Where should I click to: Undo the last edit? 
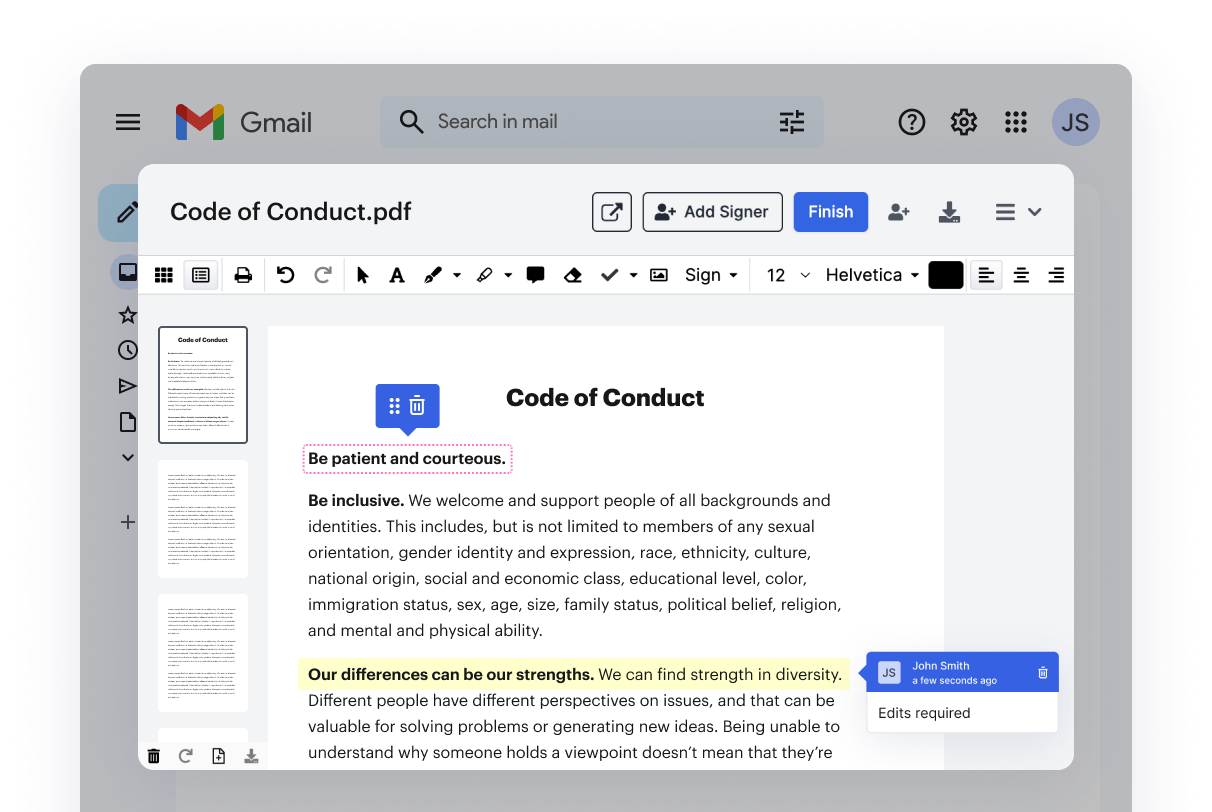(286, 275)
